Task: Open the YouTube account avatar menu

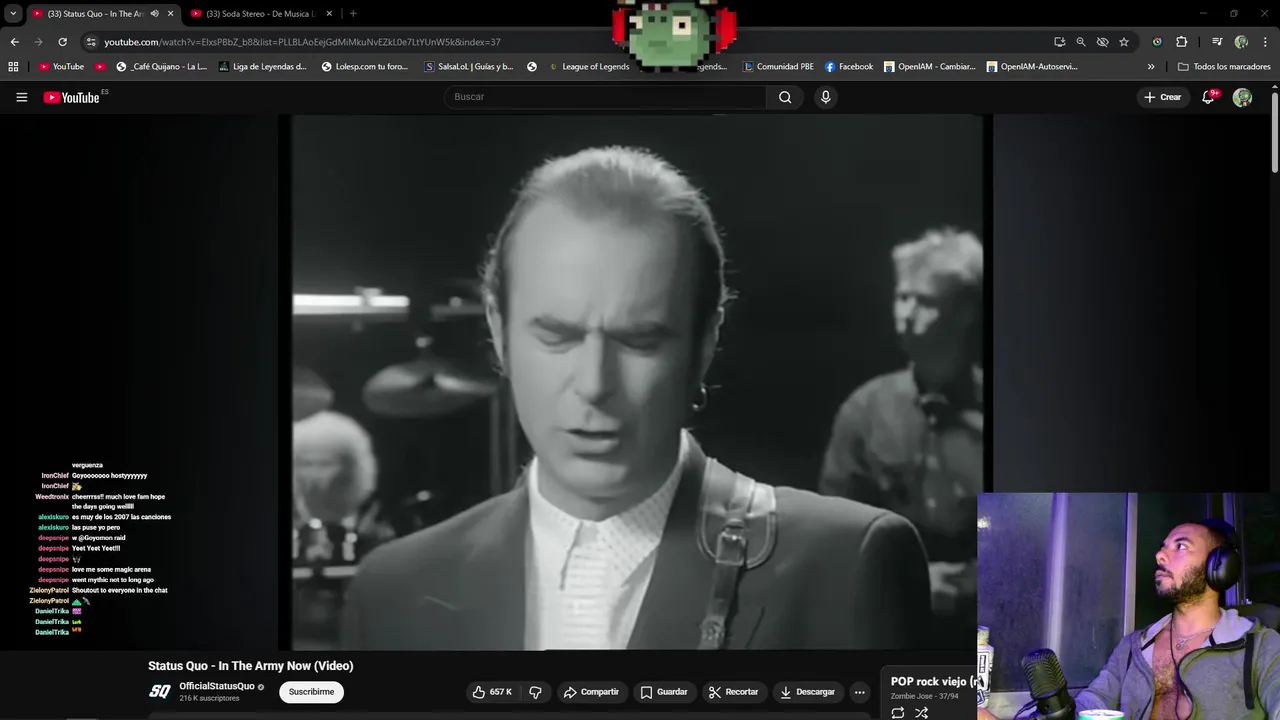Action: 1242,97
